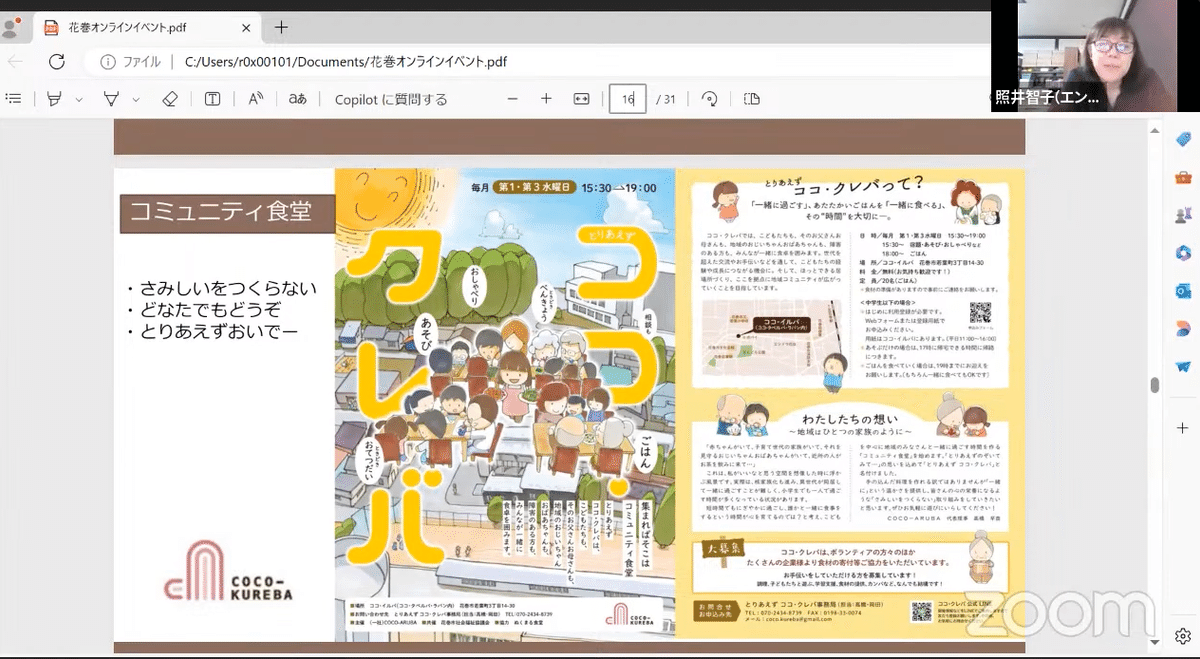
Task: Open the Games panel in the sidebar
Action: point(1182,212)
